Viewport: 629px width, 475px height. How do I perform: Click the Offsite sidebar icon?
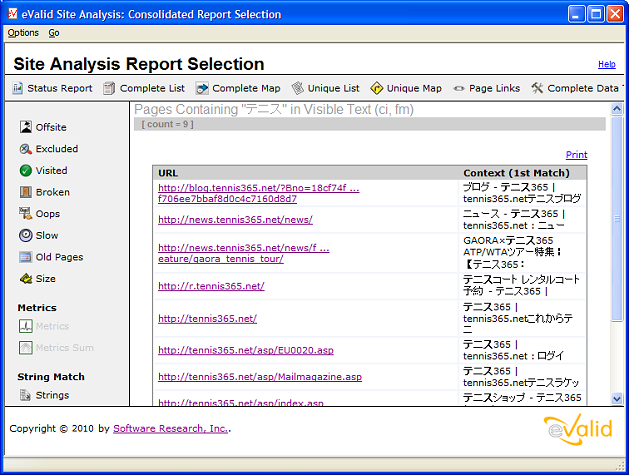point(26,127)
